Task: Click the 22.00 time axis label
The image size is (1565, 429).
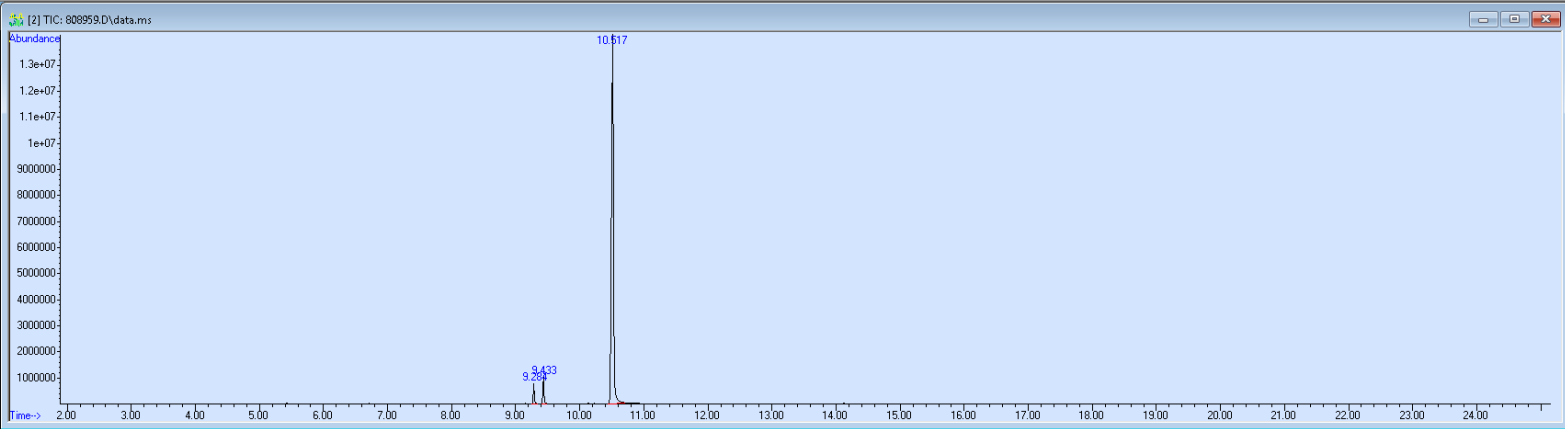Action: coord(1347,414)
